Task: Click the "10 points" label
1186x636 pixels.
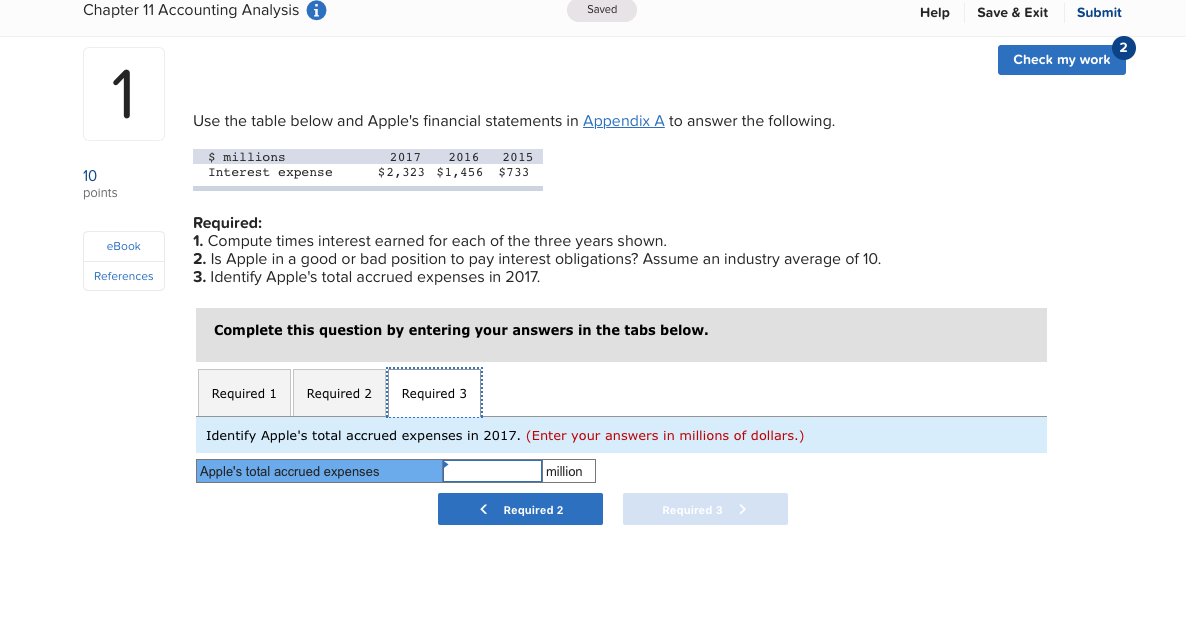Action: point(100,184)
